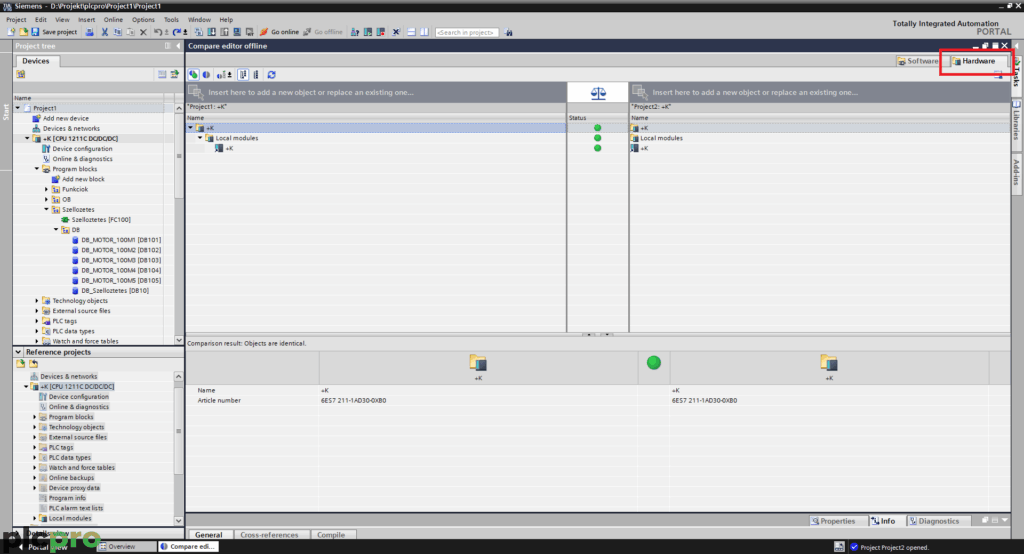Click the Refresh comparison icon
This screenshot has width=1024, height=554.
pyautogui.click(x=272, y=74)
